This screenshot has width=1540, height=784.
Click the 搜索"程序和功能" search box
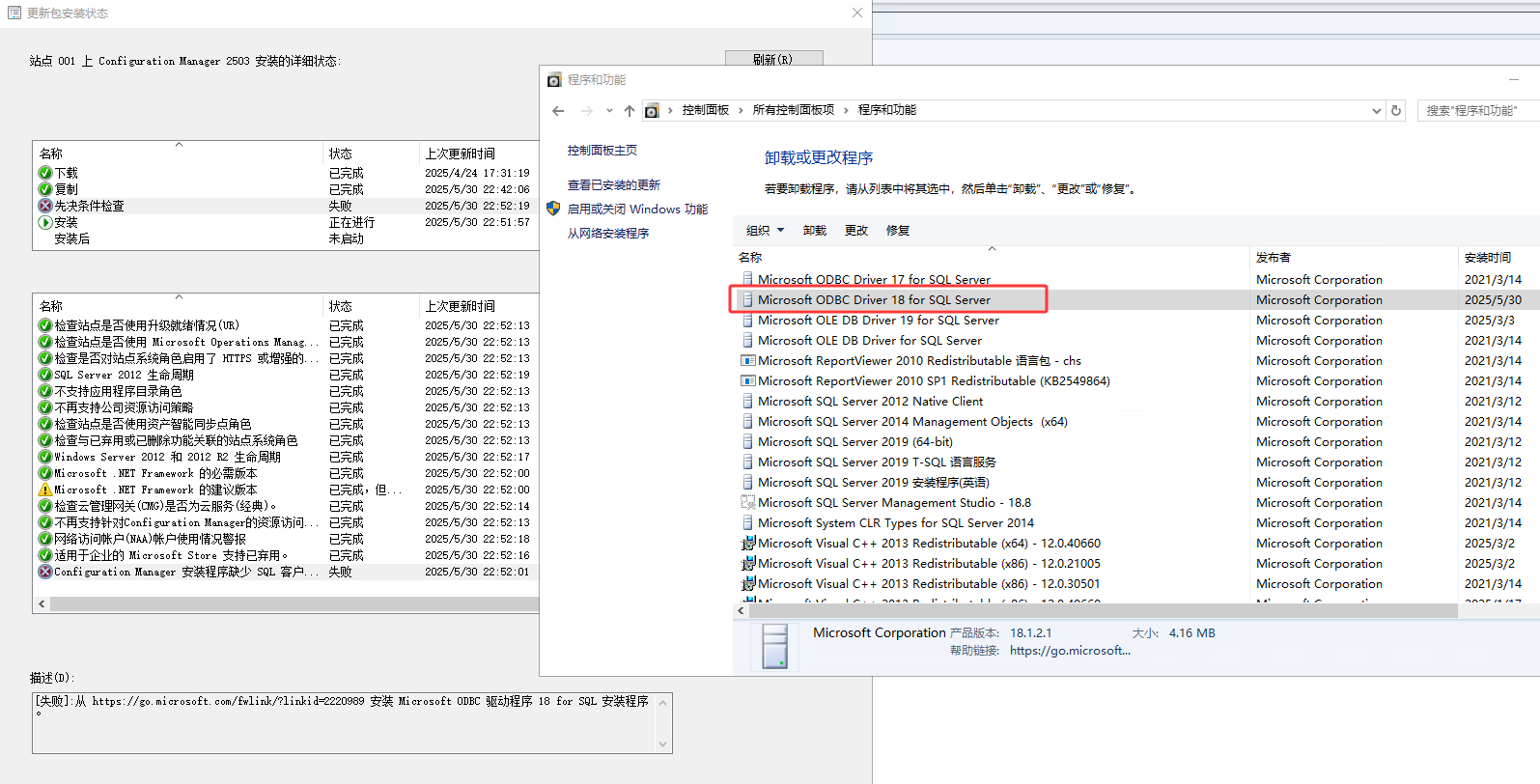pos(1478,111)
